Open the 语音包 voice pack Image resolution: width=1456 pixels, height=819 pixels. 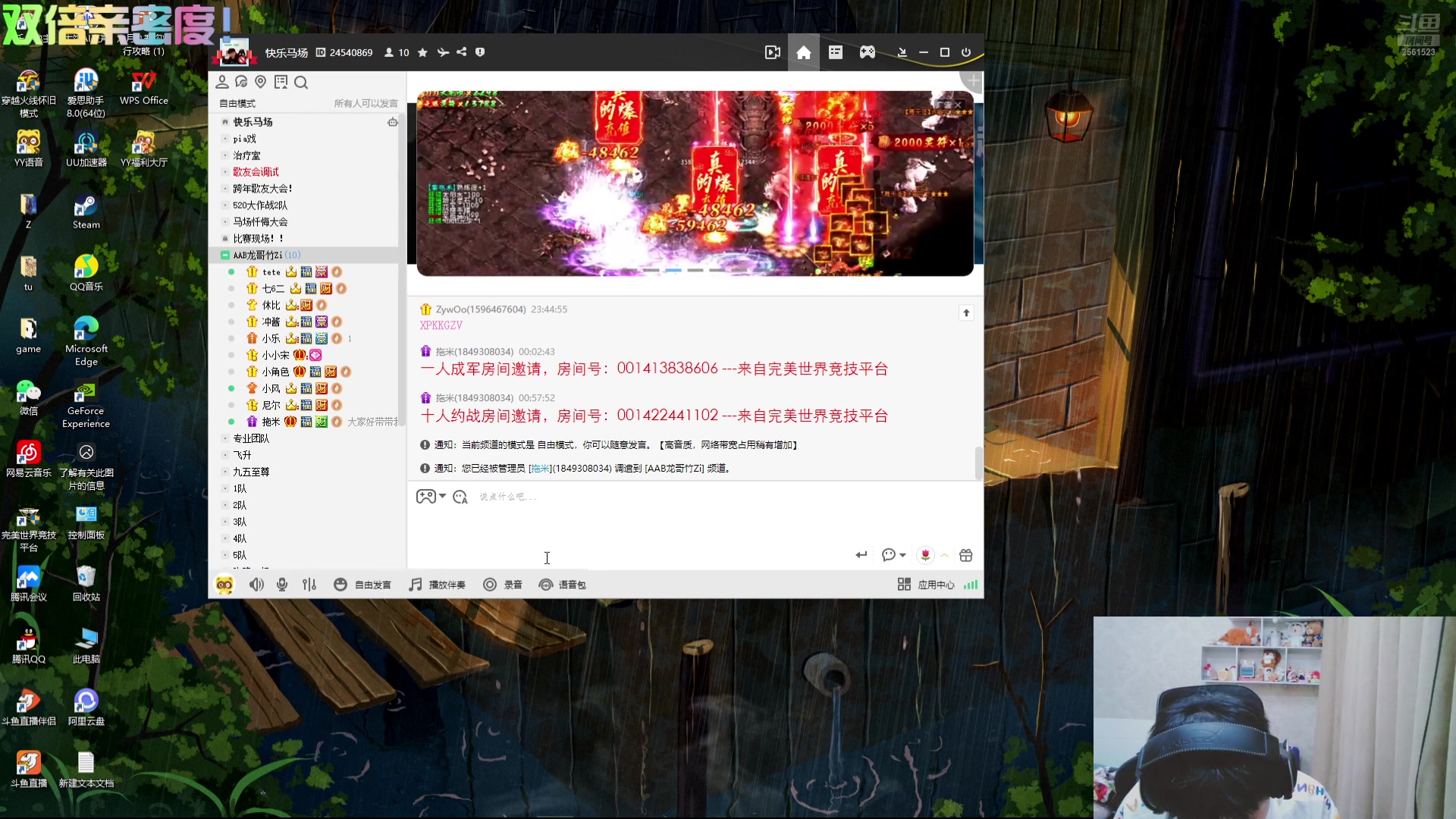(562, 585)
